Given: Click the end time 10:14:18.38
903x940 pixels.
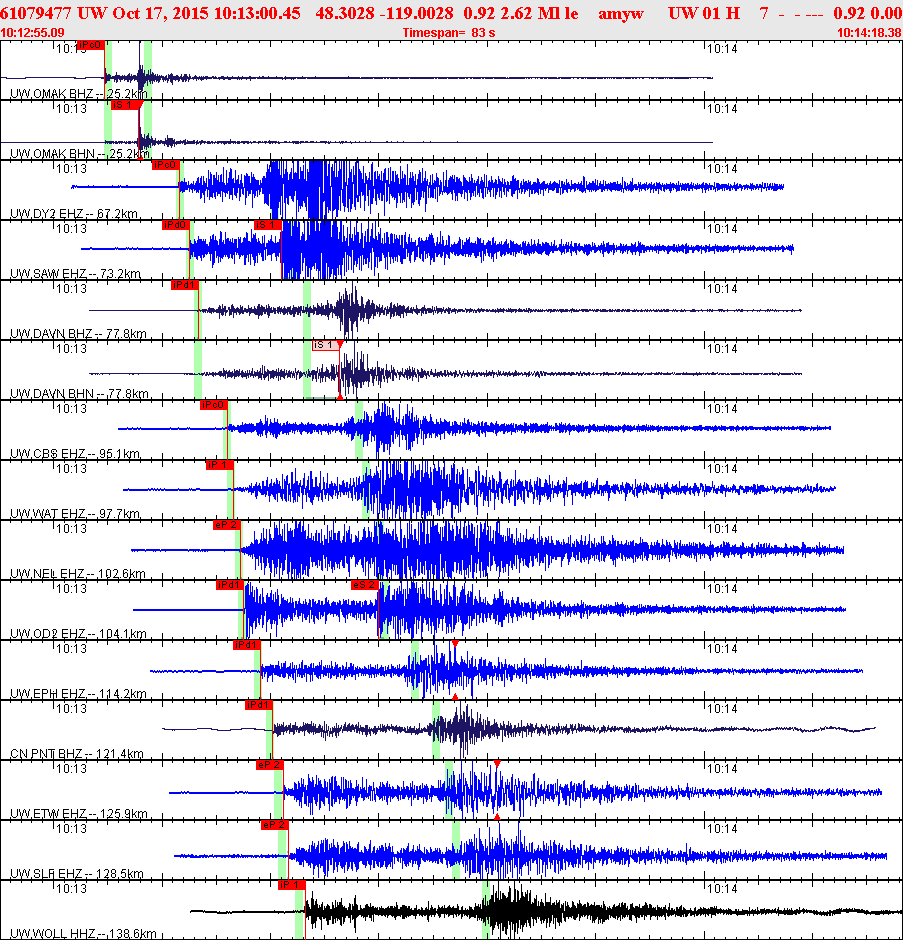Looking at the screenshot, I should point(869,32).
